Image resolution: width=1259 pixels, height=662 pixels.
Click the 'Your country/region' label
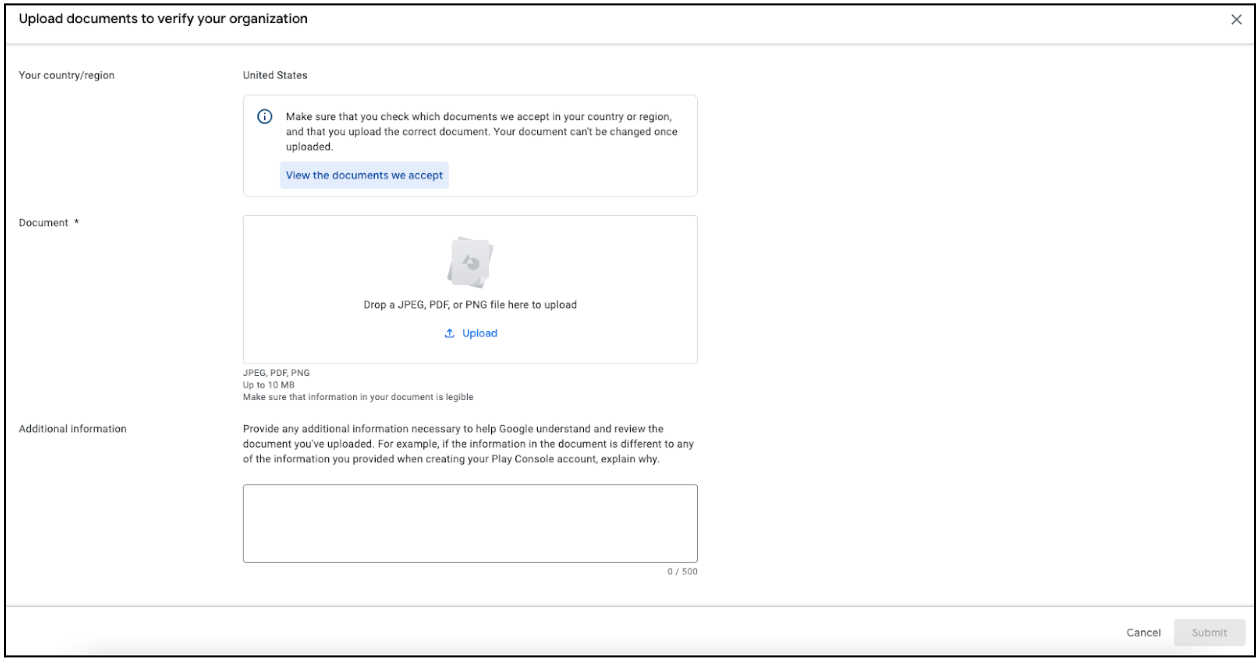tap(67, 75)
